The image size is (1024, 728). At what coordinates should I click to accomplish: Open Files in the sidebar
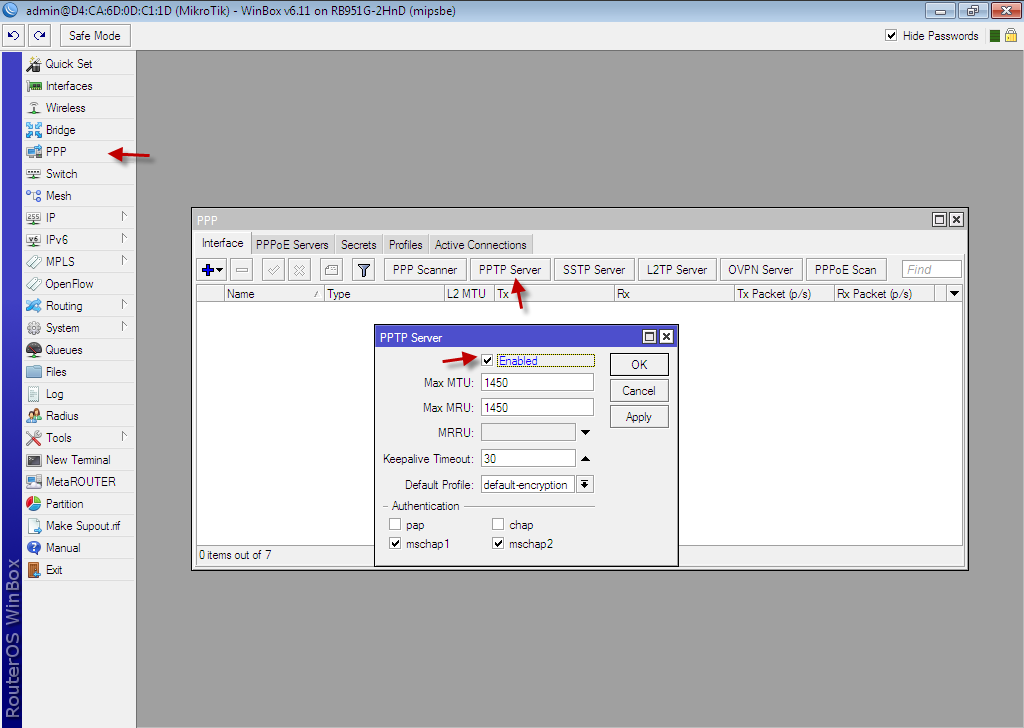click(79, 372)
